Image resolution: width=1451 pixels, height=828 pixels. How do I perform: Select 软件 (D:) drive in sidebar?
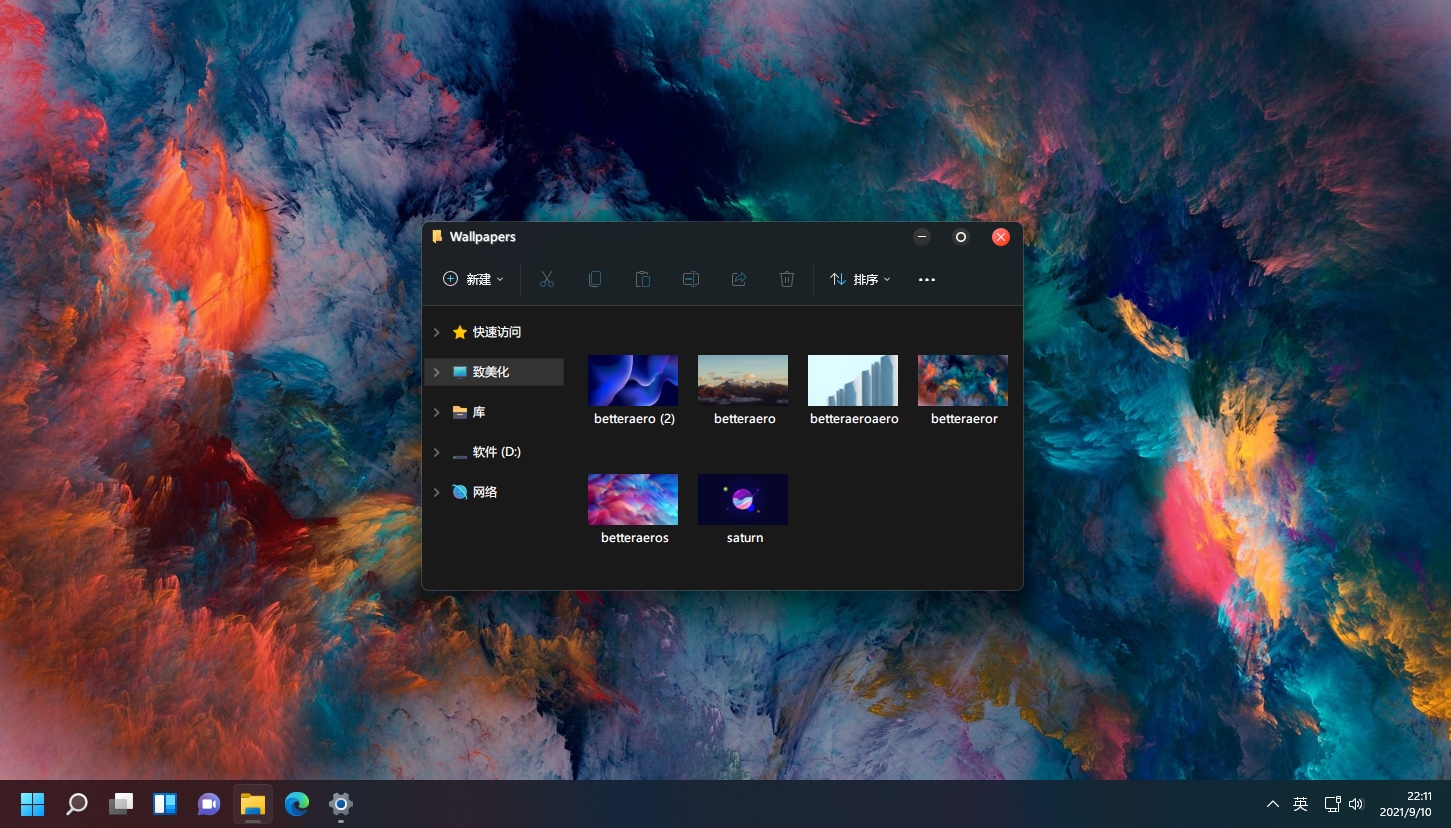point(487,452)
